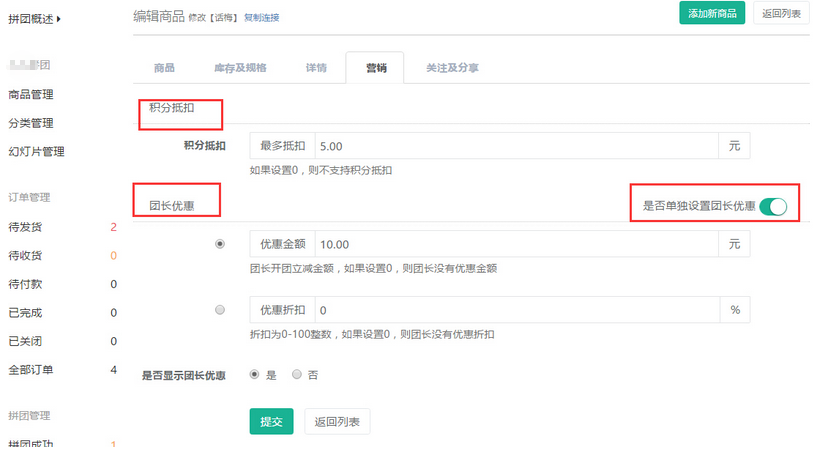Click the green 添加新商品 button
This screenshot has width=816, height=454.
(712, 14)
